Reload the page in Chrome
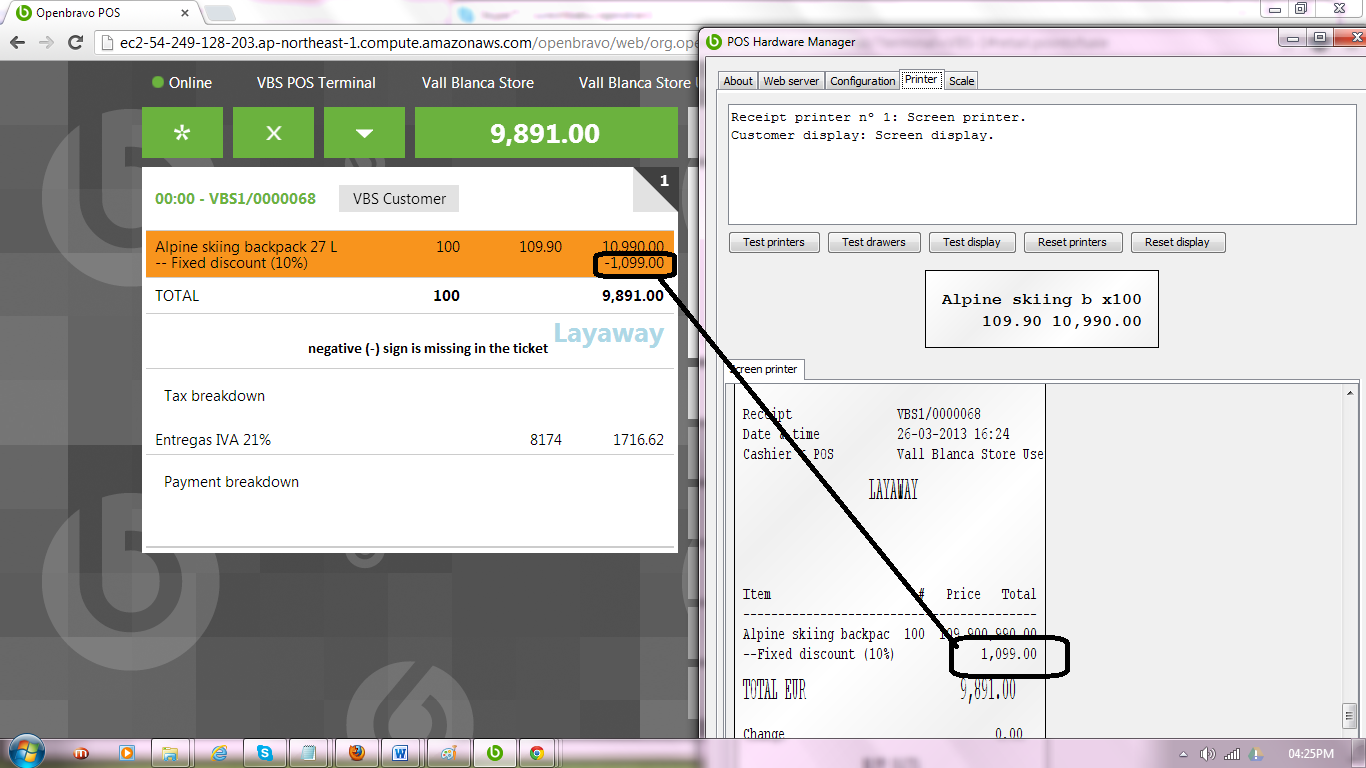This screenshot has width=1366, height=768. 75,42
